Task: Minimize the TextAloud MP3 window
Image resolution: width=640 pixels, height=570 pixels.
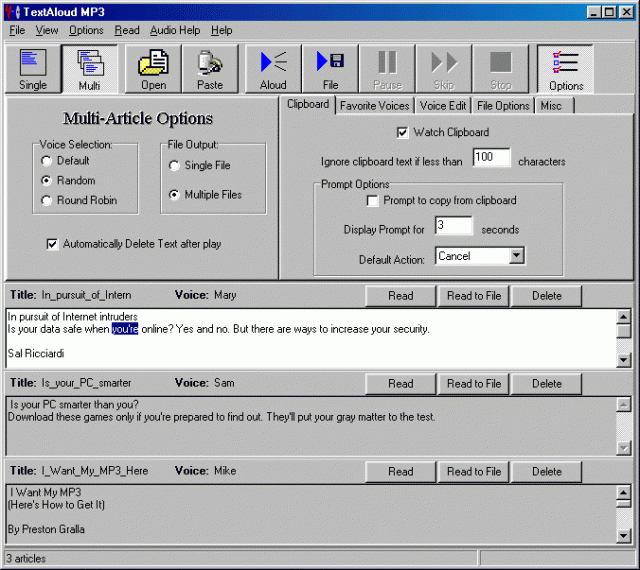Action: click(594, 12)
